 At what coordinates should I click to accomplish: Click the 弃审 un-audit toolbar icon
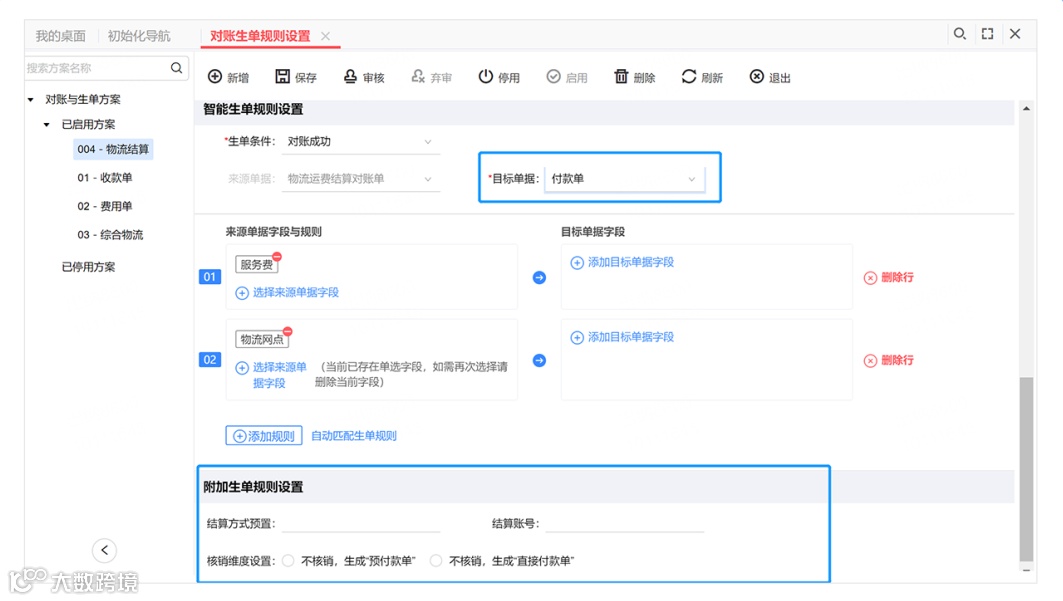click(x=418, y=77)
